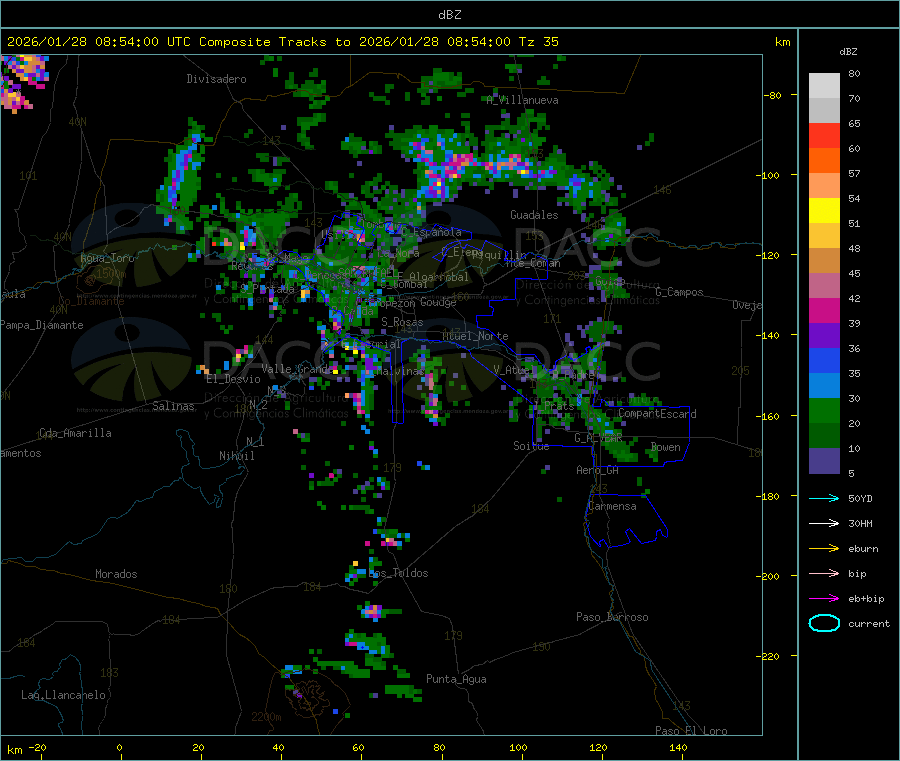Click the '2200m' elevation contour label
The width and height of the screenshot is (900, 761).
click(266, 717)
